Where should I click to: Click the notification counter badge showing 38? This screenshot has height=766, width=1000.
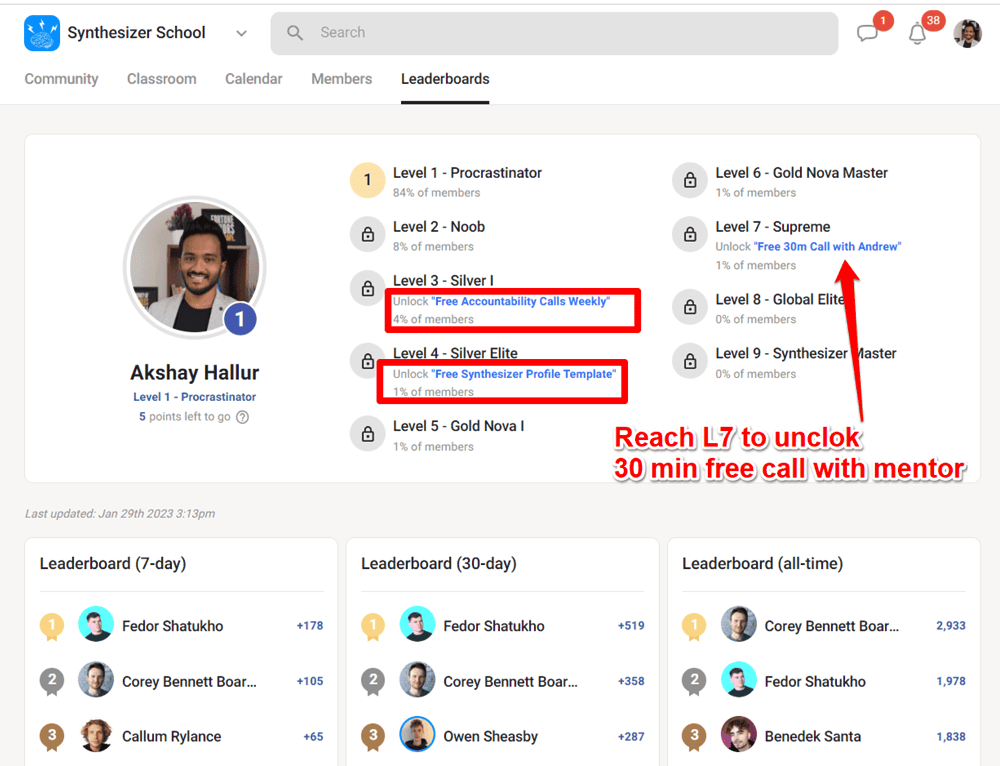click(933, 19)
